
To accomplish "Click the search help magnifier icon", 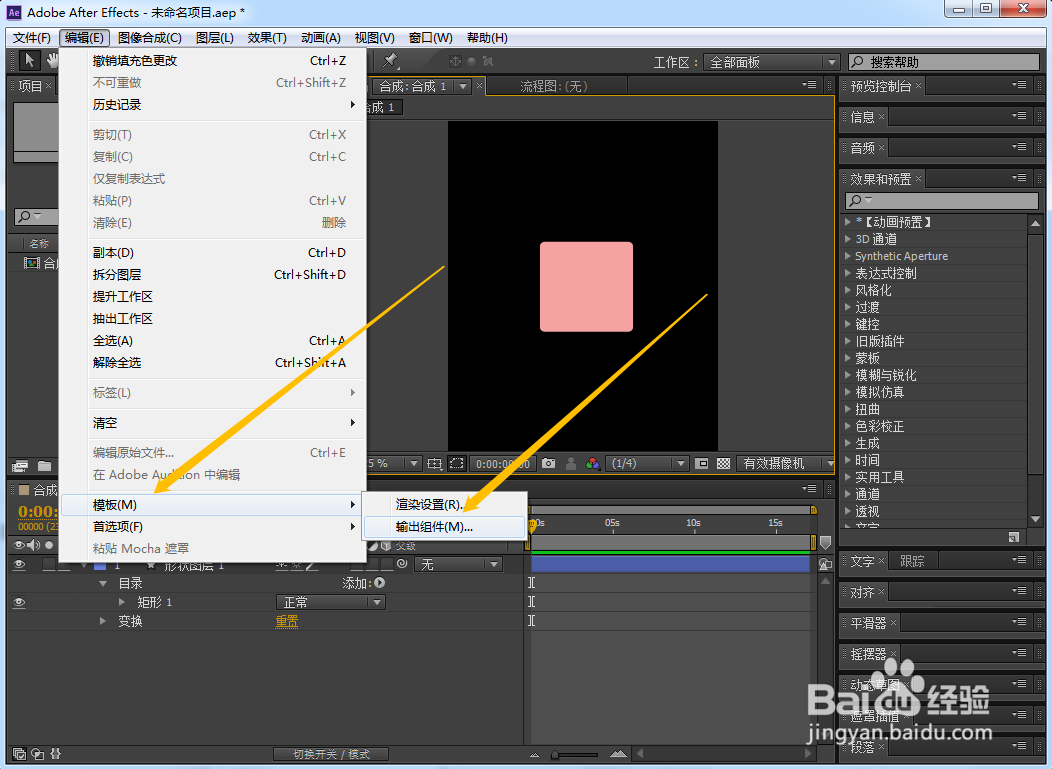I will pos(857,62).
